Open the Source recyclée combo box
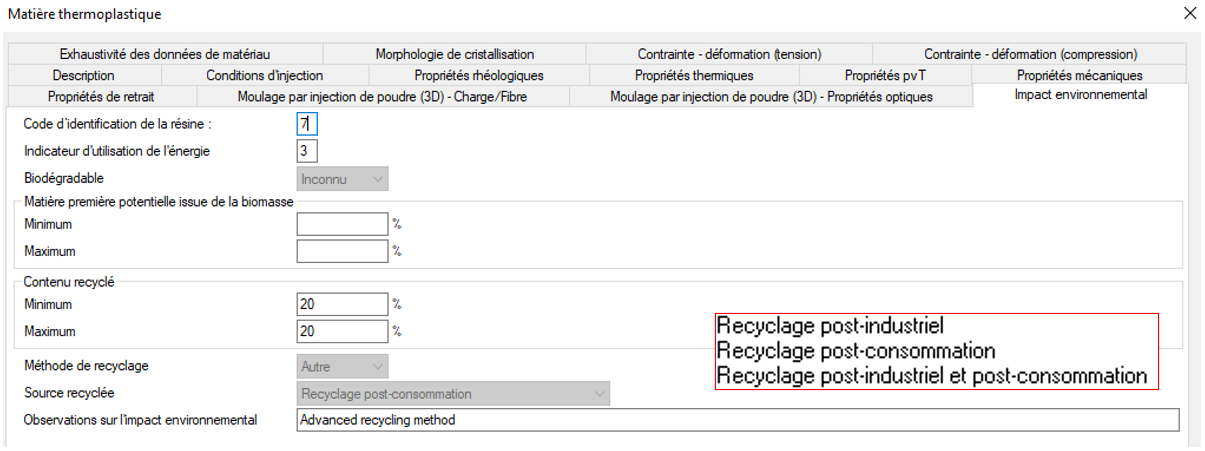1205x451 pixels. click(454, 394)
